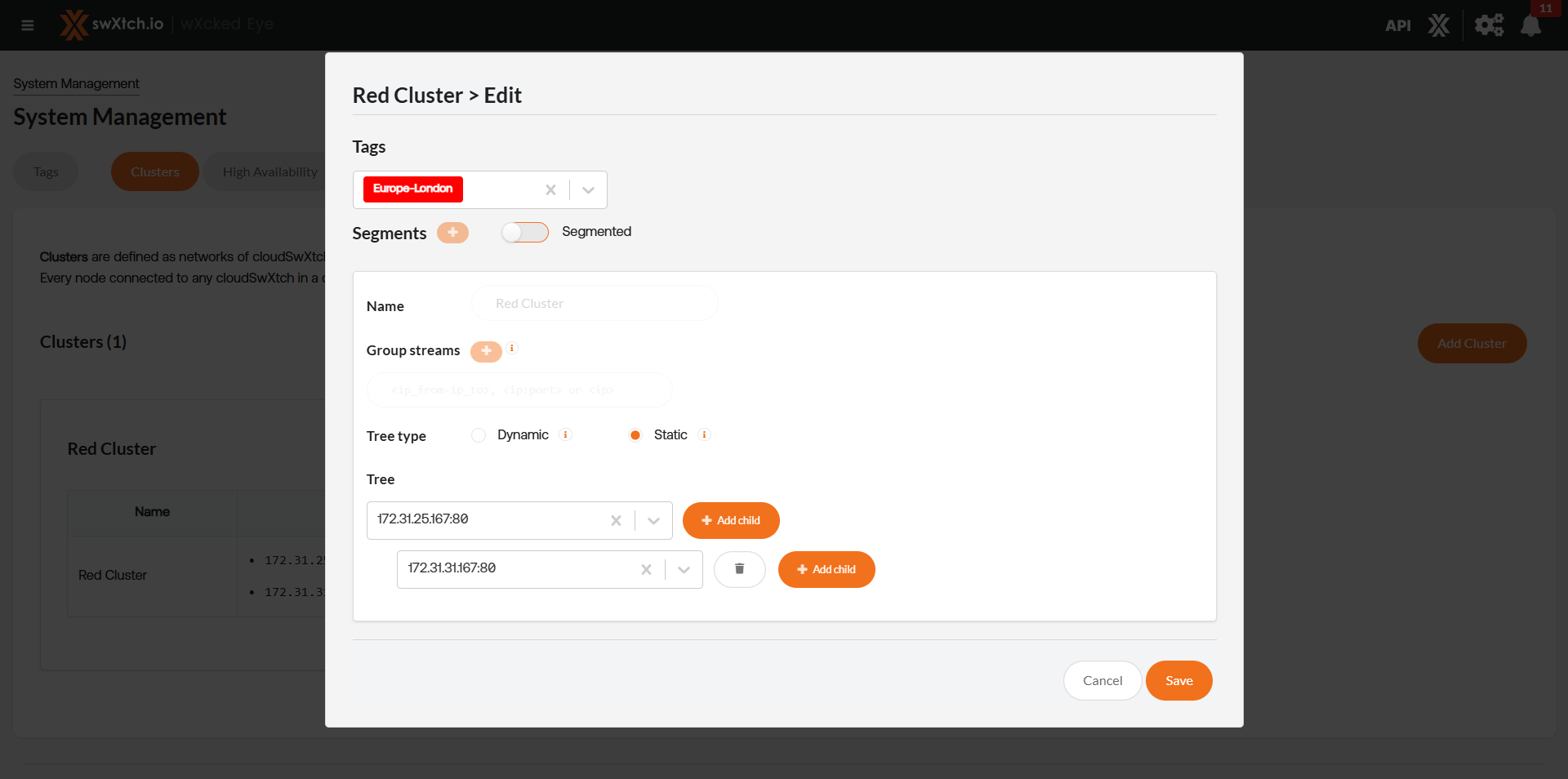Switch to the High Availability tab

269,171
